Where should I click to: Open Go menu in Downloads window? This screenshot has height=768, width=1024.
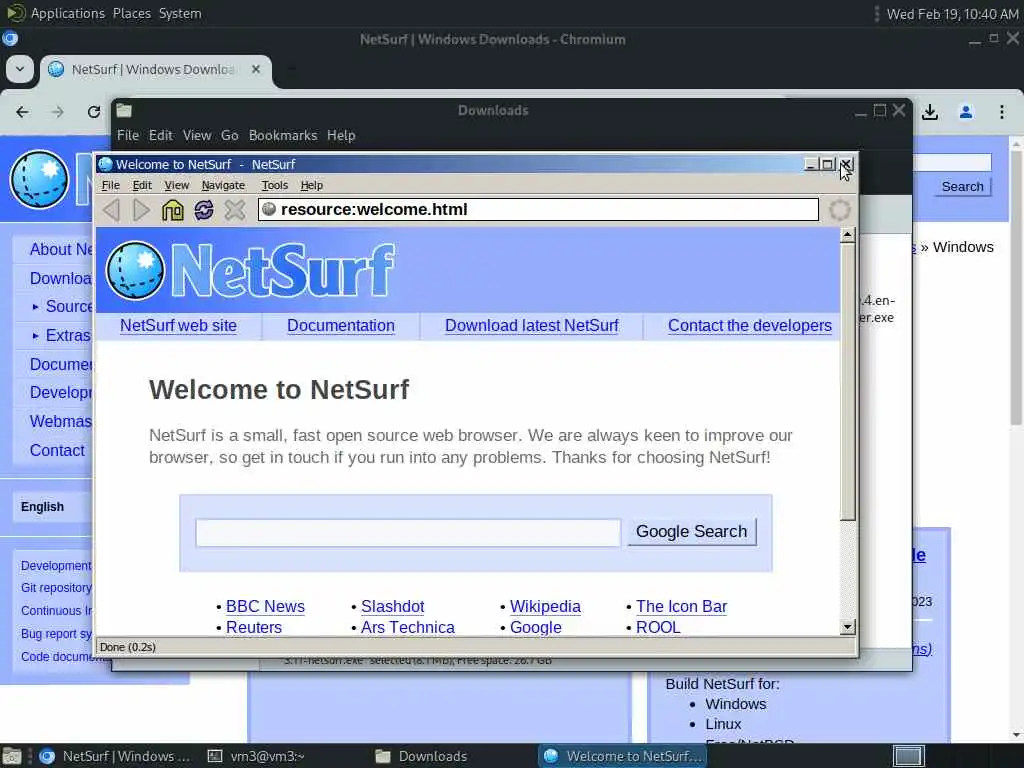point(229,135)
